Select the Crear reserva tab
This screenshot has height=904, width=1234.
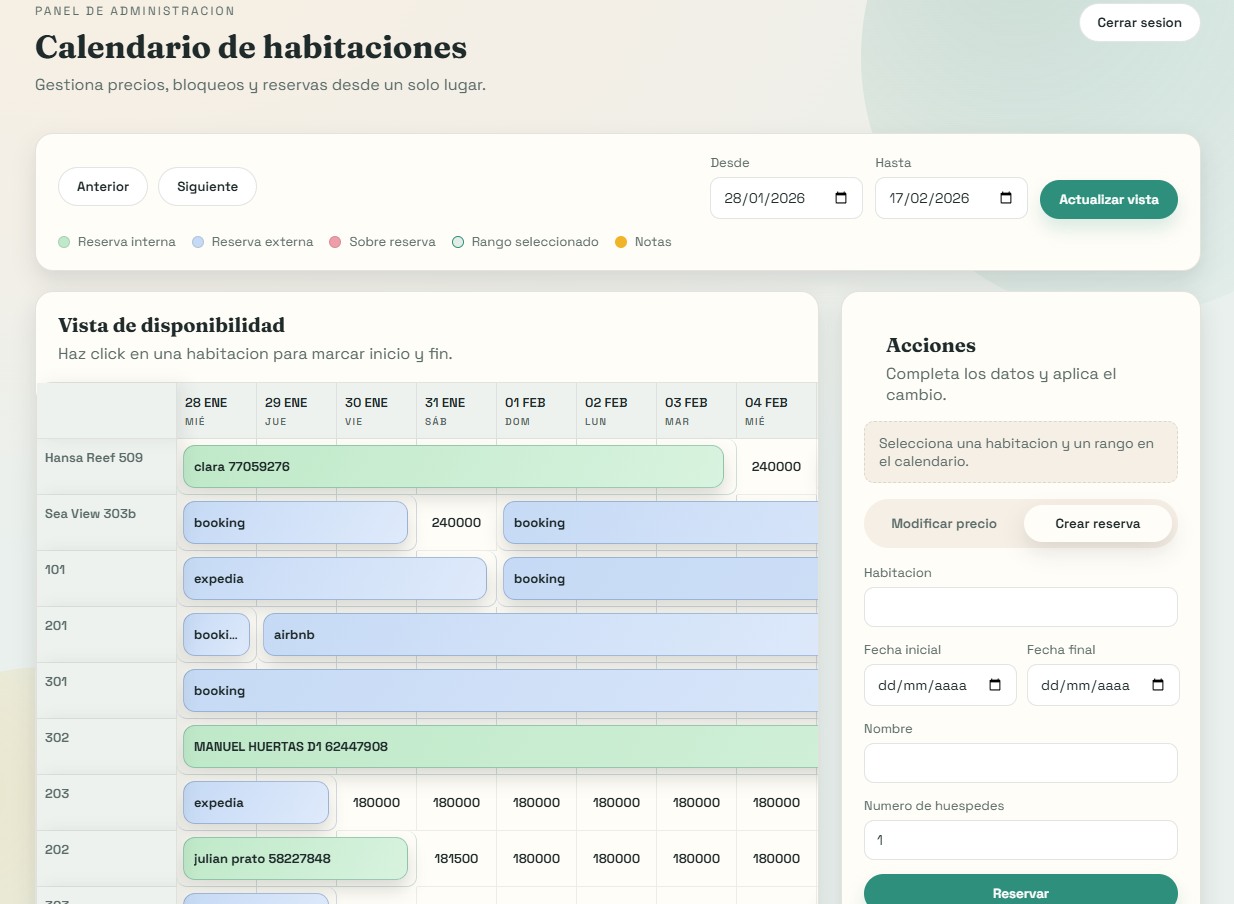click(1098, 523)
